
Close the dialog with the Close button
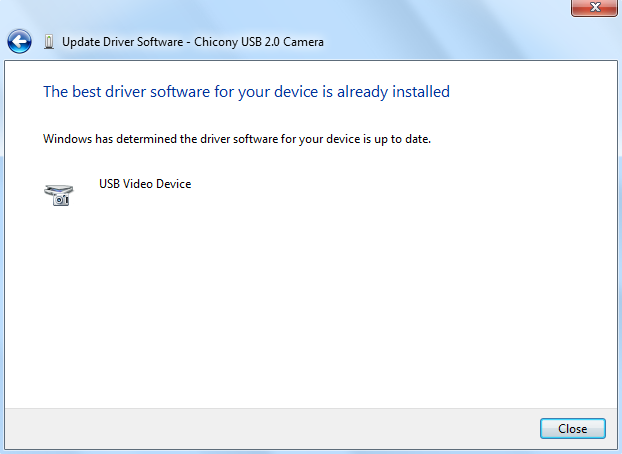click(572, 429)
